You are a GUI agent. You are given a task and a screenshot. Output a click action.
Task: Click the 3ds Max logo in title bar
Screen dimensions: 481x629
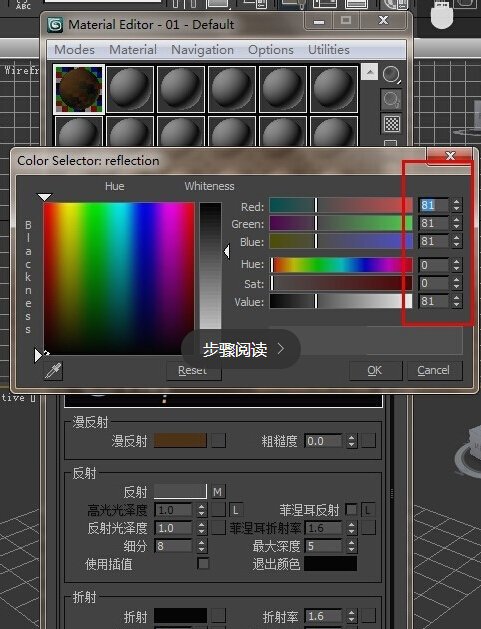tap(55, 25)
